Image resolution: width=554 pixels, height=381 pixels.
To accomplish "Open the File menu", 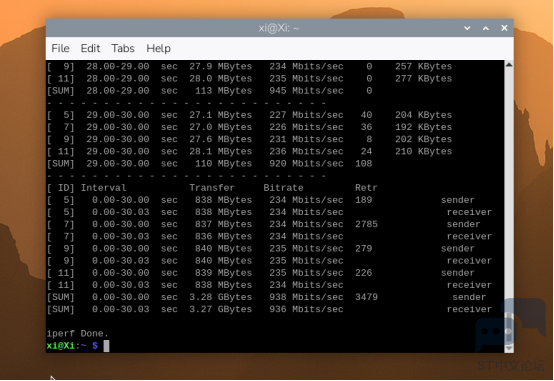I will click(x=60, y=48).
